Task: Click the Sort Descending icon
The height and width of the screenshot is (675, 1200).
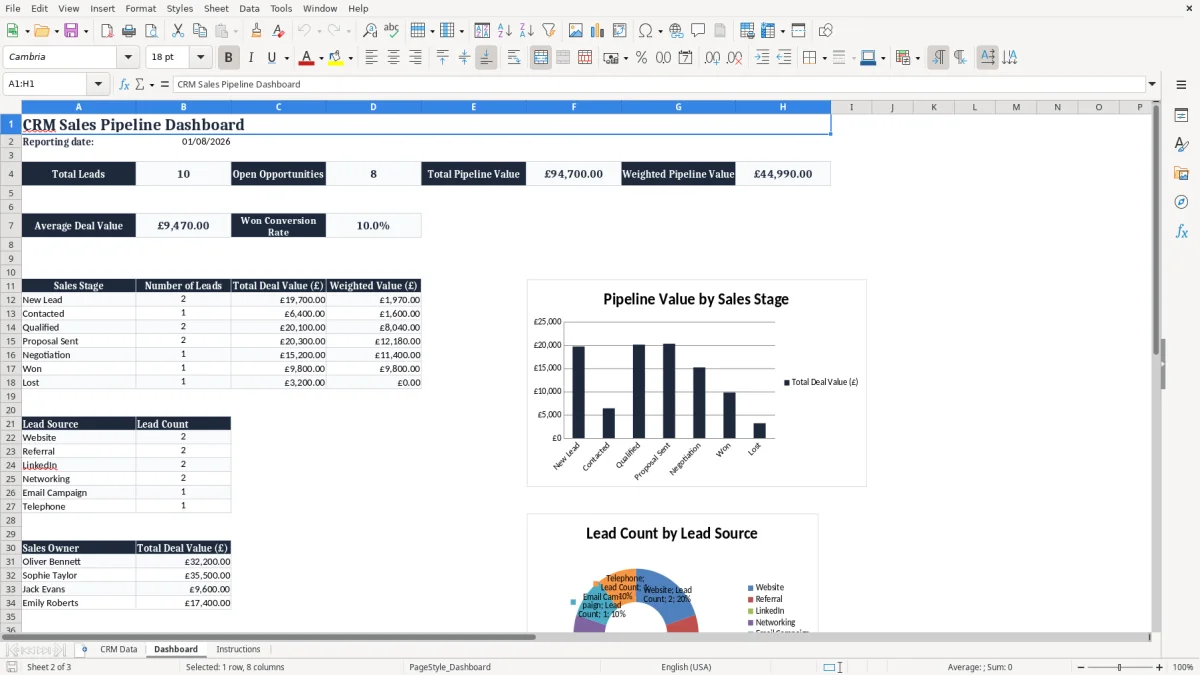Action: (x=527, y=31)
